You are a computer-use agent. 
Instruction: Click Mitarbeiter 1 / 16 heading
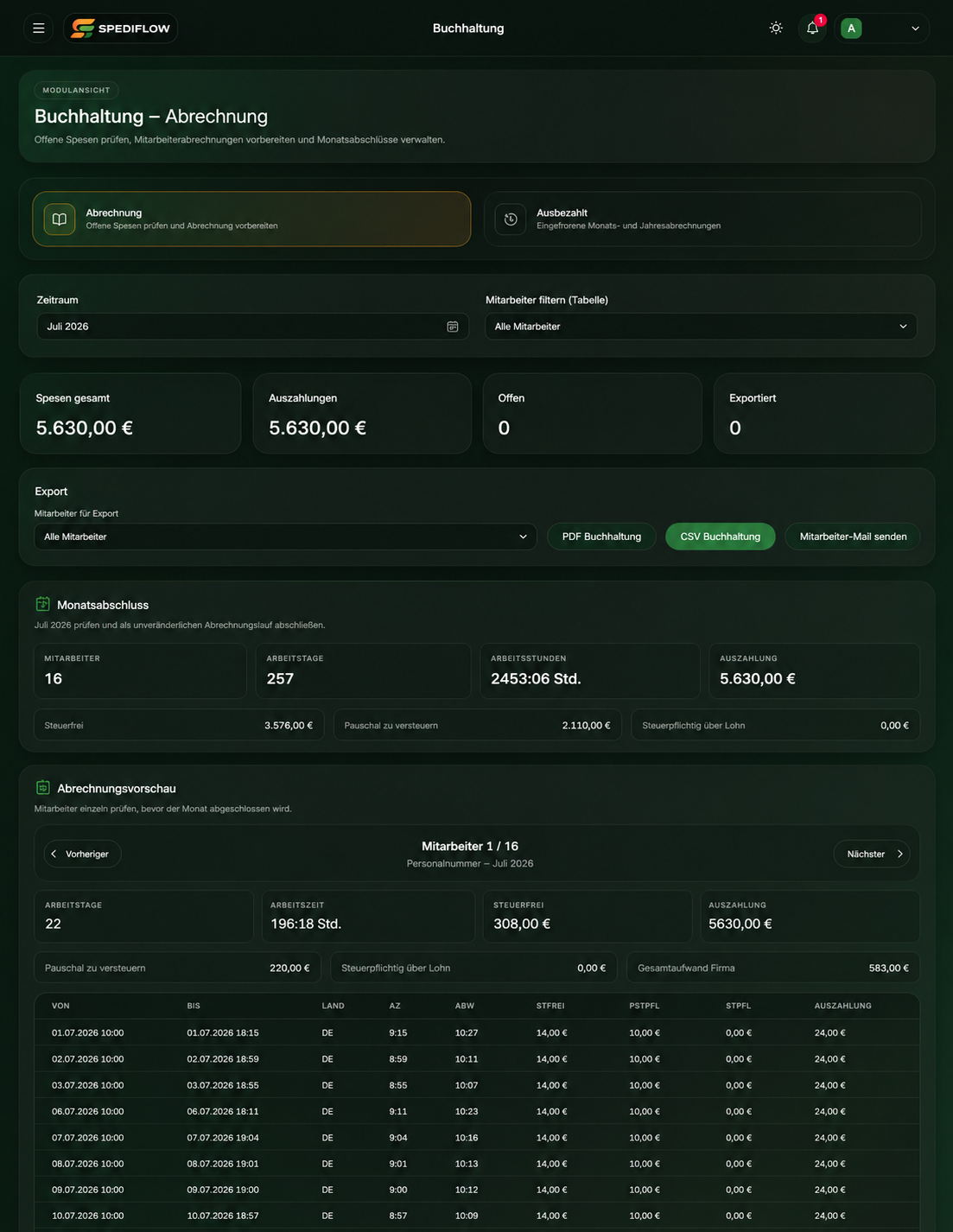[470, 847]
